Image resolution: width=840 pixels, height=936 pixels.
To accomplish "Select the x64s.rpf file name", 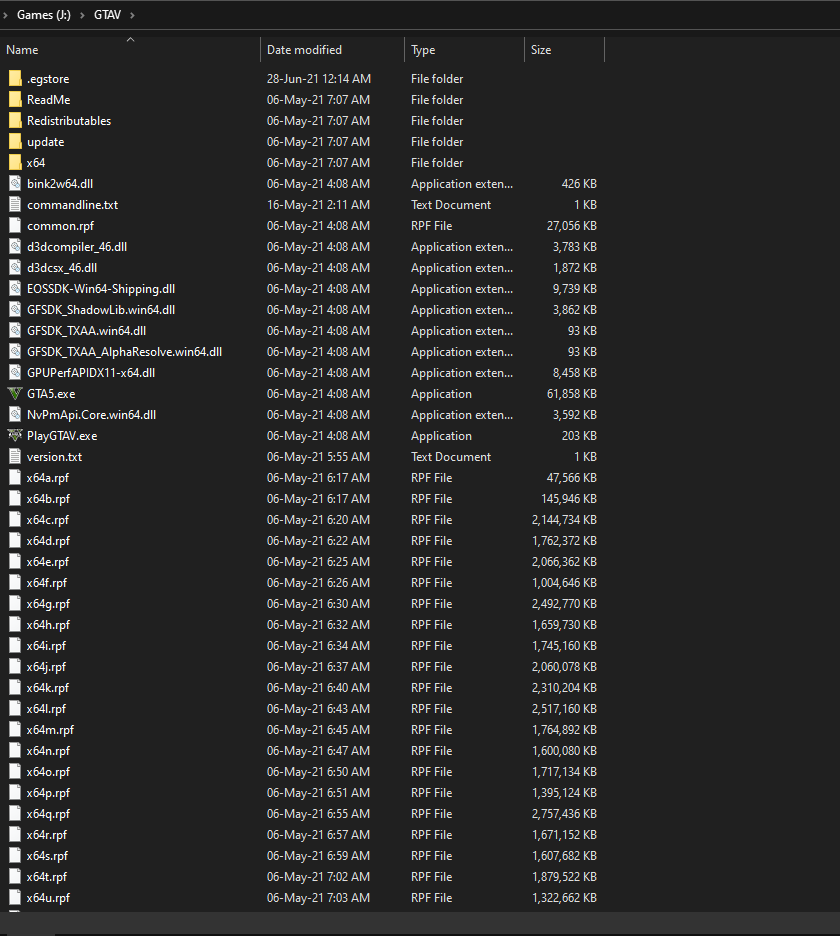I will click(x=47, y=855).
